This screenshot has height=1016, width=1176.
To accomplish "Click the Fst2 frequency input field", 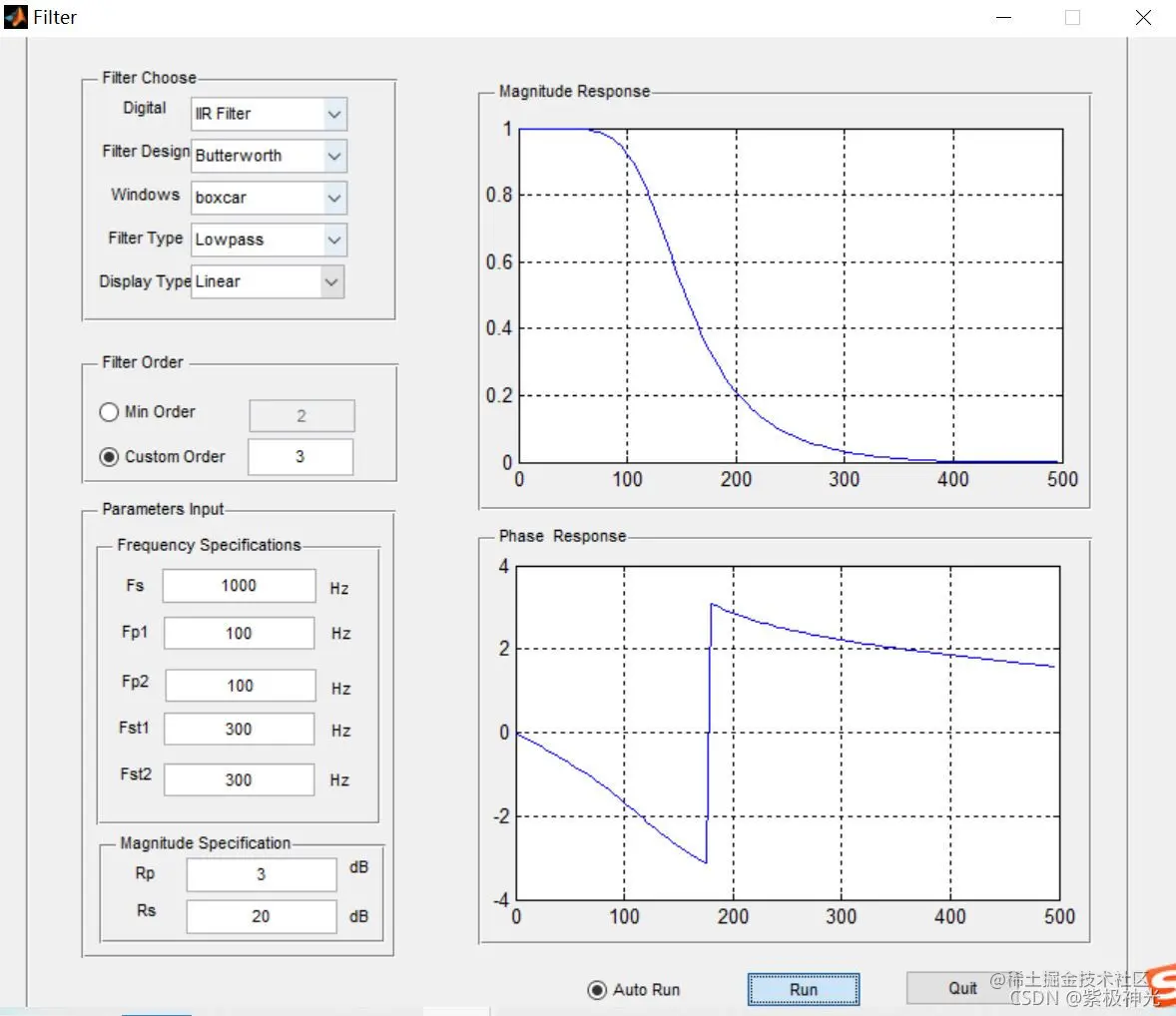I will tap(239, 779).
